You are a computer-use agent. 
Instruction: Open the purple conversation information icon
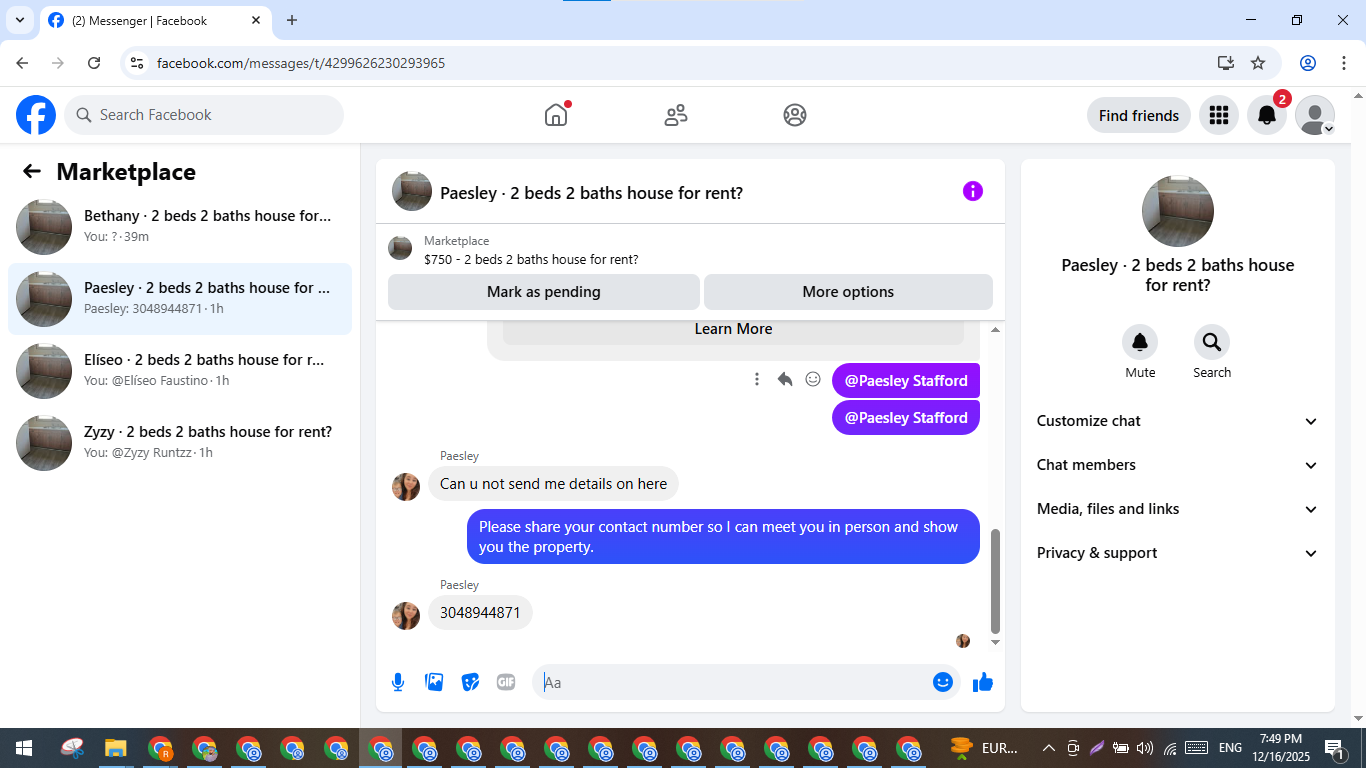click(x=973, y=191)
